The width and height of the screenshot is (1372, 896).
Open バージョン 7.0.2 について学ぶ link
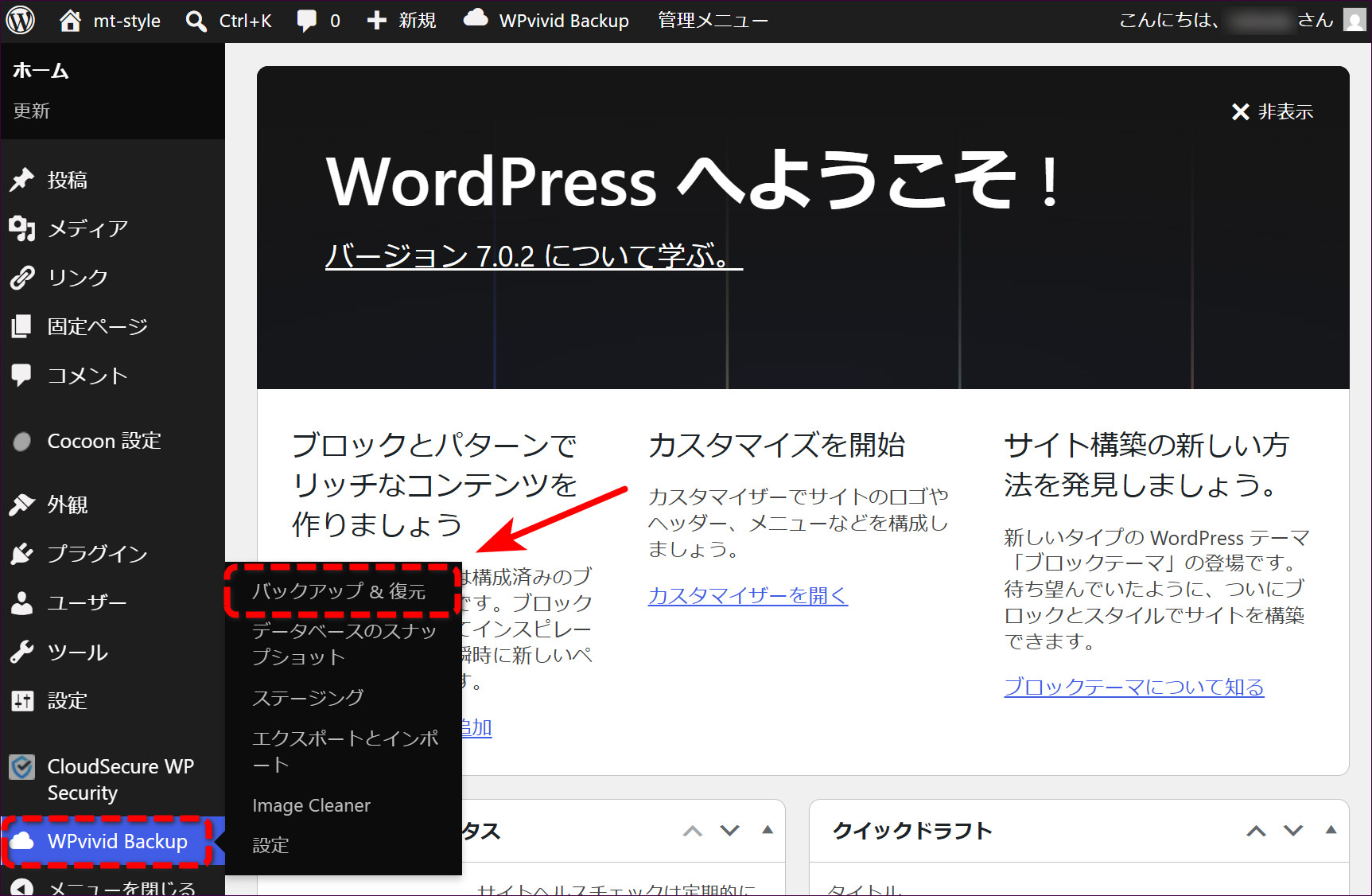[x=534, y=255]
